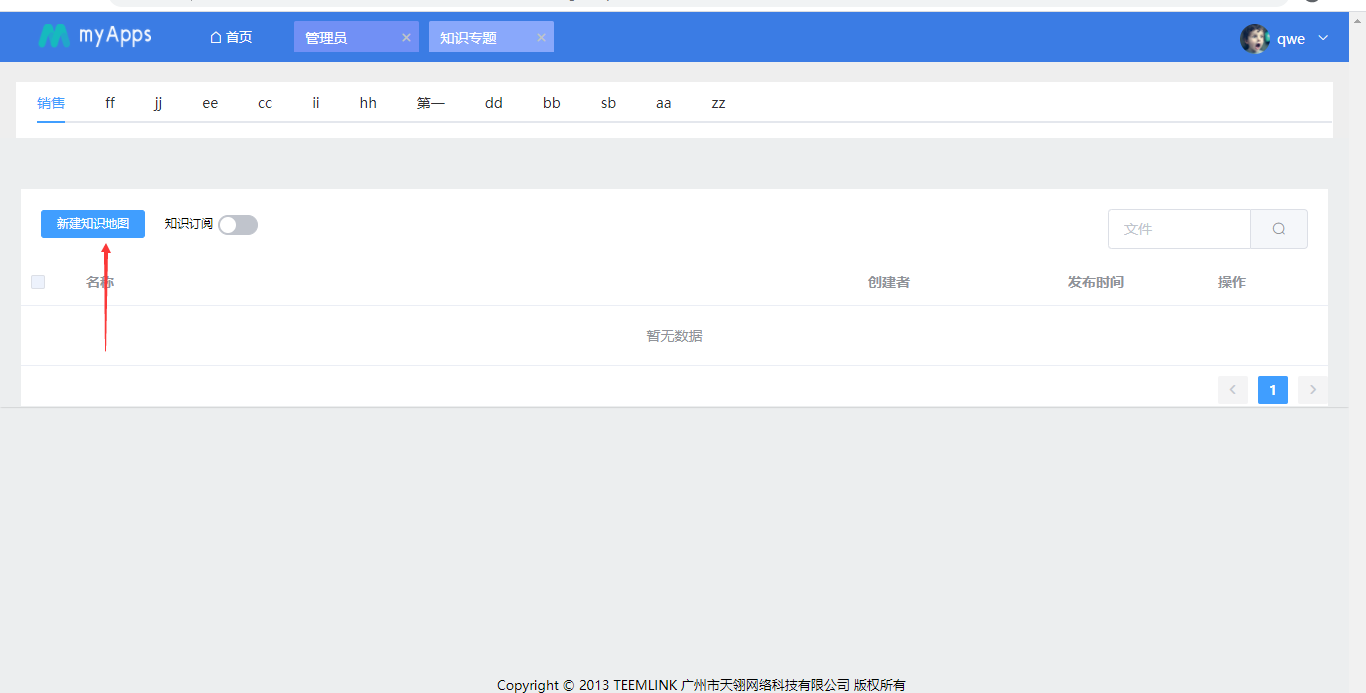Close the 知识专题 tab

point(541,37)
